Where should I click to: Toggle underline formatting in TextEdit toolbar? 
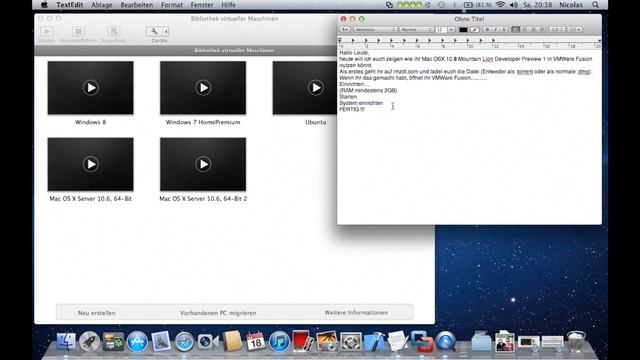pos(504,29)
